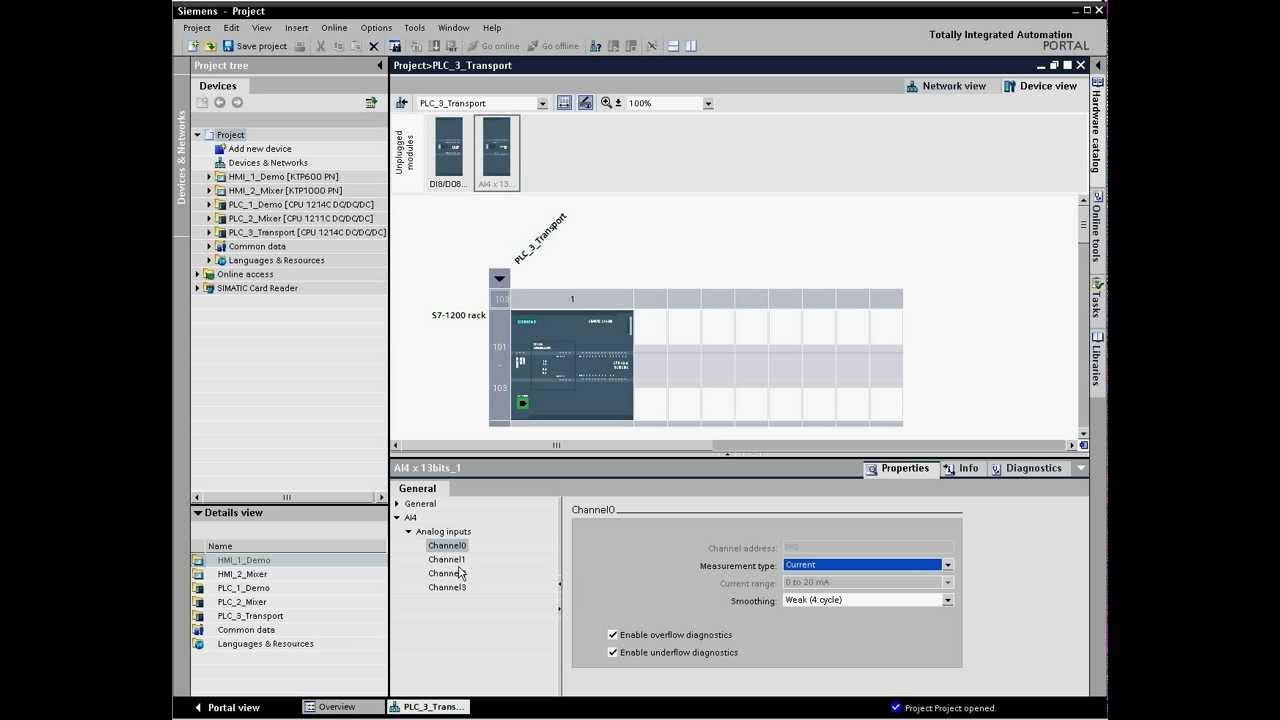This screenshot has height=720, width=1280.
Task: Expand the General node in properties tree
Action: tap(397, 504)
